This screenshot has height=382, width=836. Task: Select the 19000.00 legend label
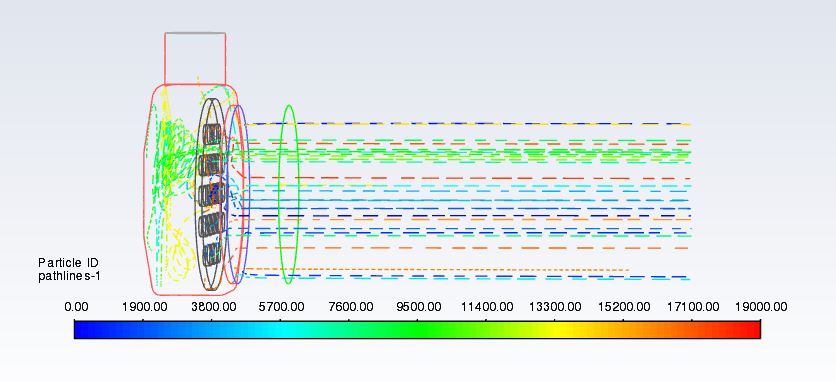(x=761, y=307)
